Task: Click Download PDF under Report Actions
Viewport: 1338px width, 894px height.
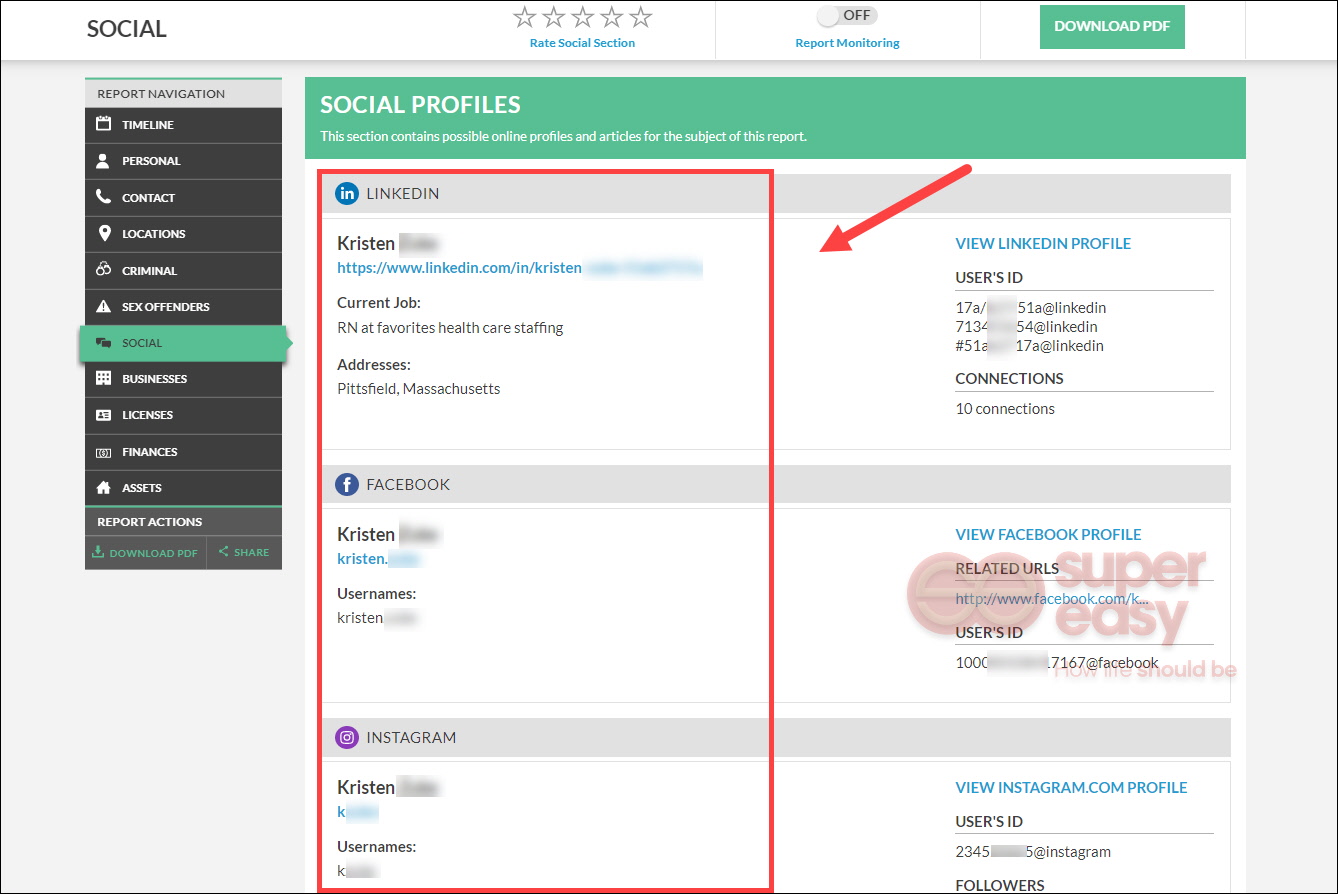Action: pos(146,552)
